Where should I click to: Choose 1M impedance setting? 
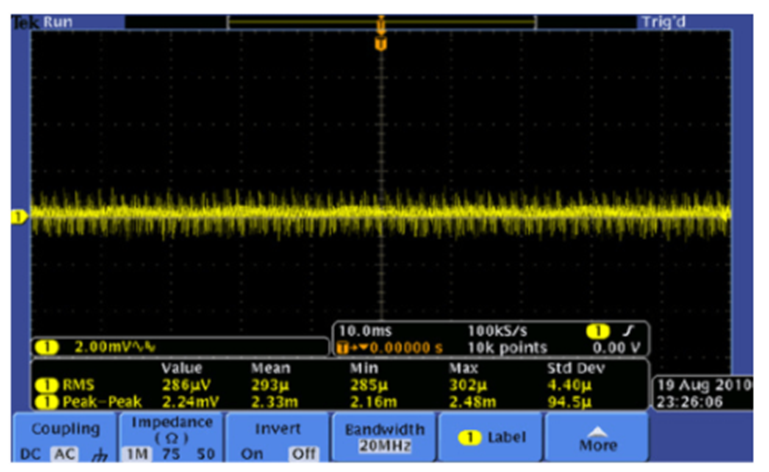coord(135,453)
